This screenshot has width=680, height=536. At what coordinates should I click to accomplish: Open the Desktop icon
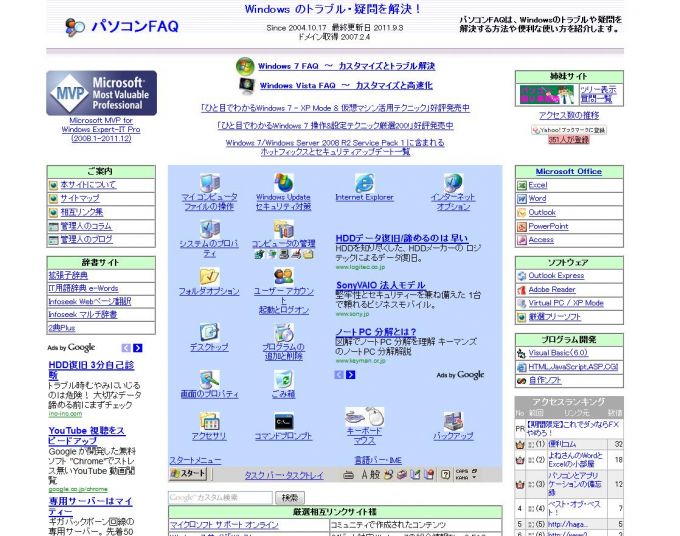tap(209, 333)
